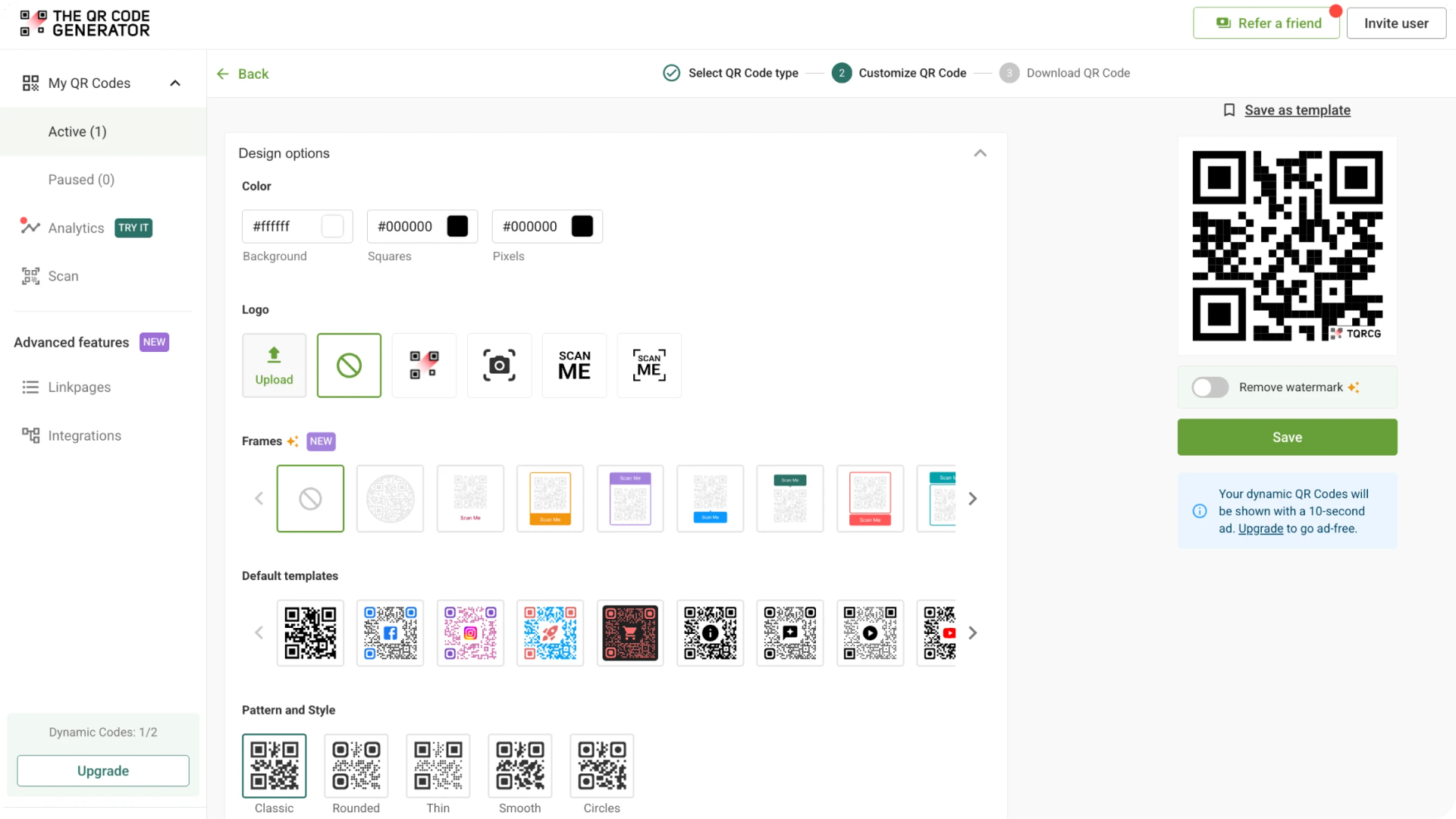This screenshot has width=1456, height=819.
Task: Upload a custom logo
Action: coord(274,366)
